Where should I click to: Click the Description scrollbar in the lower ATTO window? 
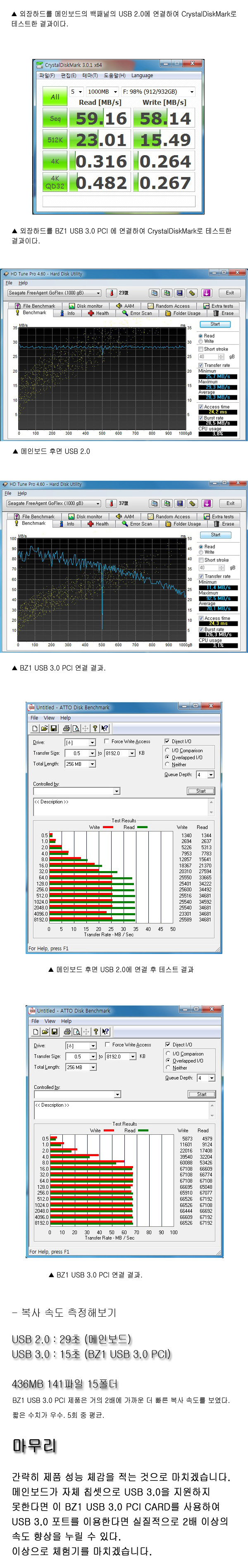tap(212, 1111)
